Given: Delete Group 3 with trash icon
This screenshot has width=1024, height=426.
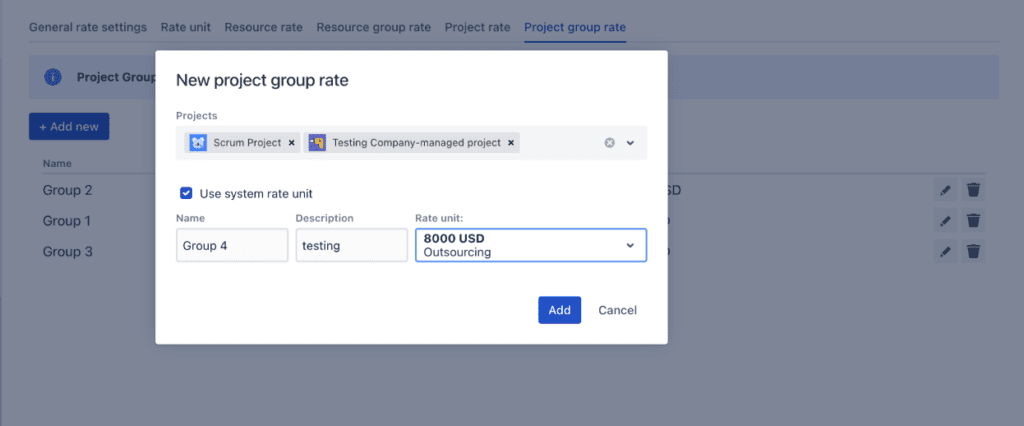Looking at the screenshot, I should click(974, 252).
